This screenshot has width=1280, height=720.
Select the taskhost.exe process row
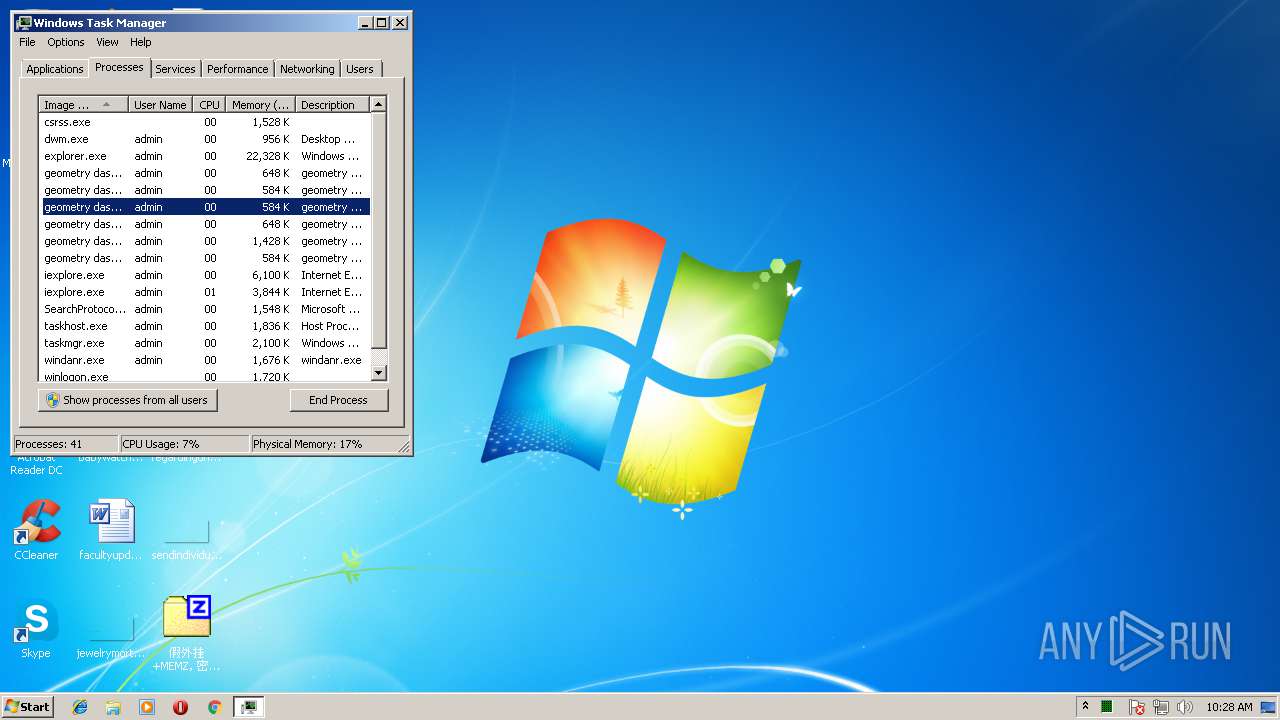click(205, 326)
